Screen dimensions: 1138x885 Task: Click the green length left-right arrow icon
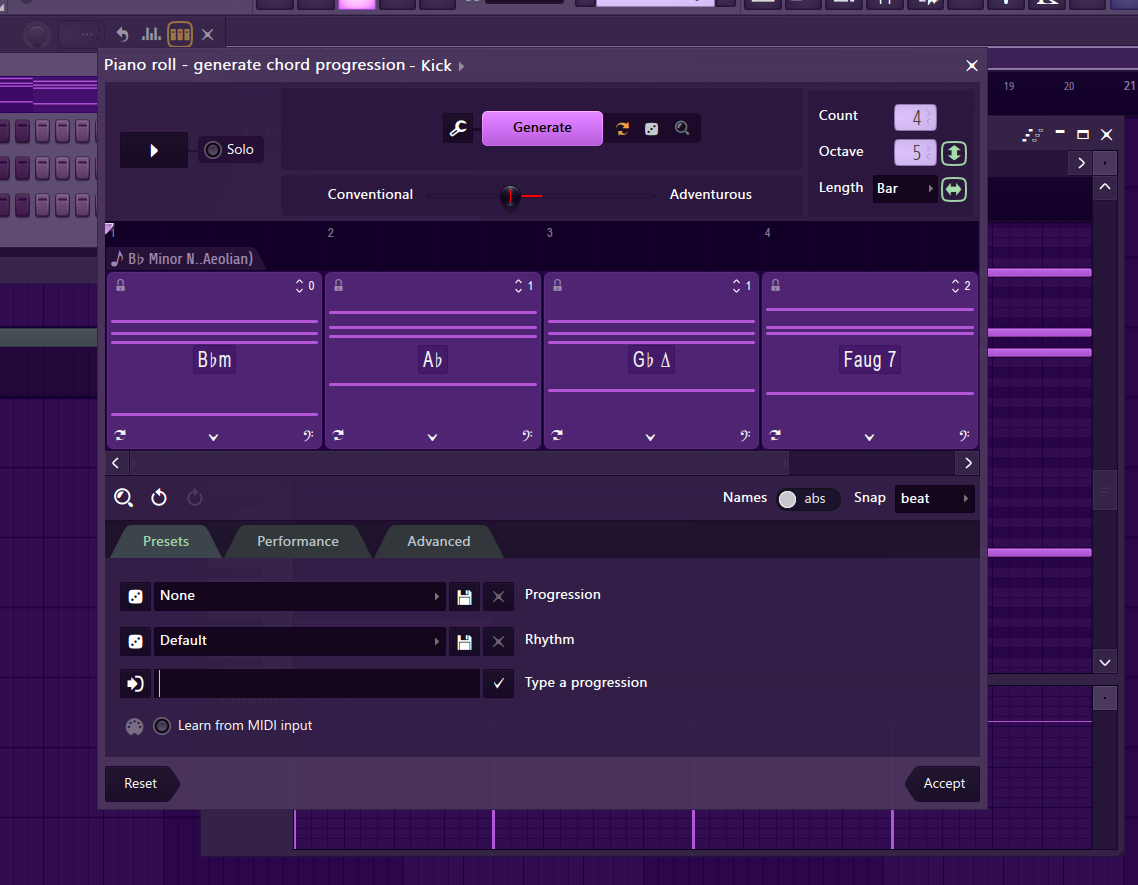(x=954, y=189)
